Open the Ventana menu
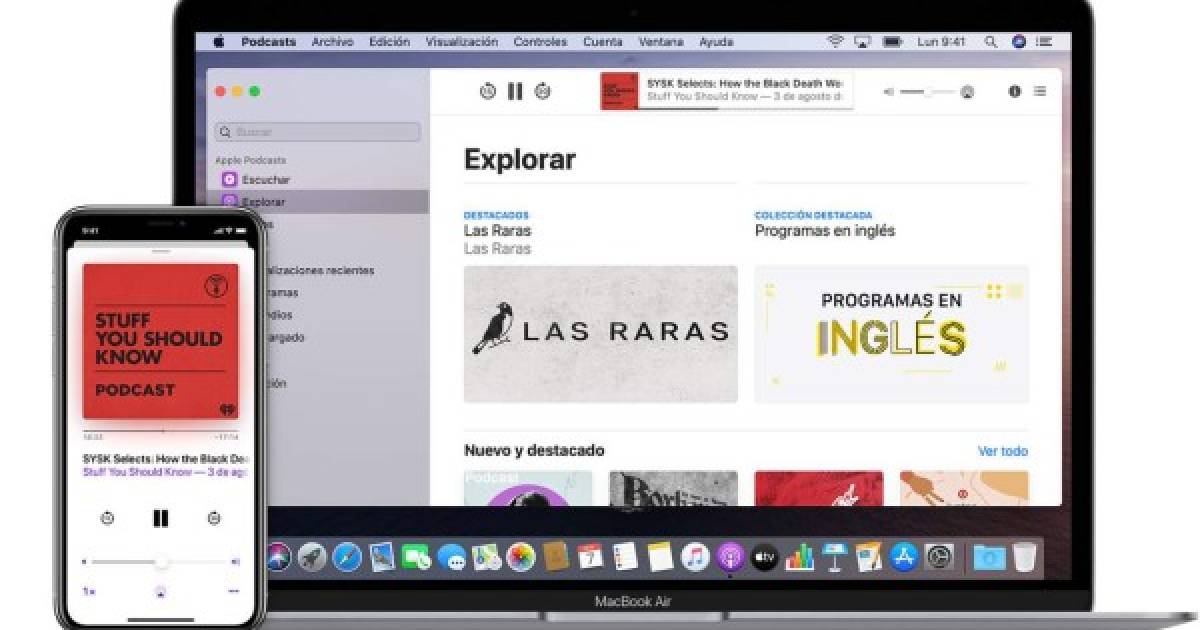The height and width of the screenshot is (630, 1200). tap(661, 42)
